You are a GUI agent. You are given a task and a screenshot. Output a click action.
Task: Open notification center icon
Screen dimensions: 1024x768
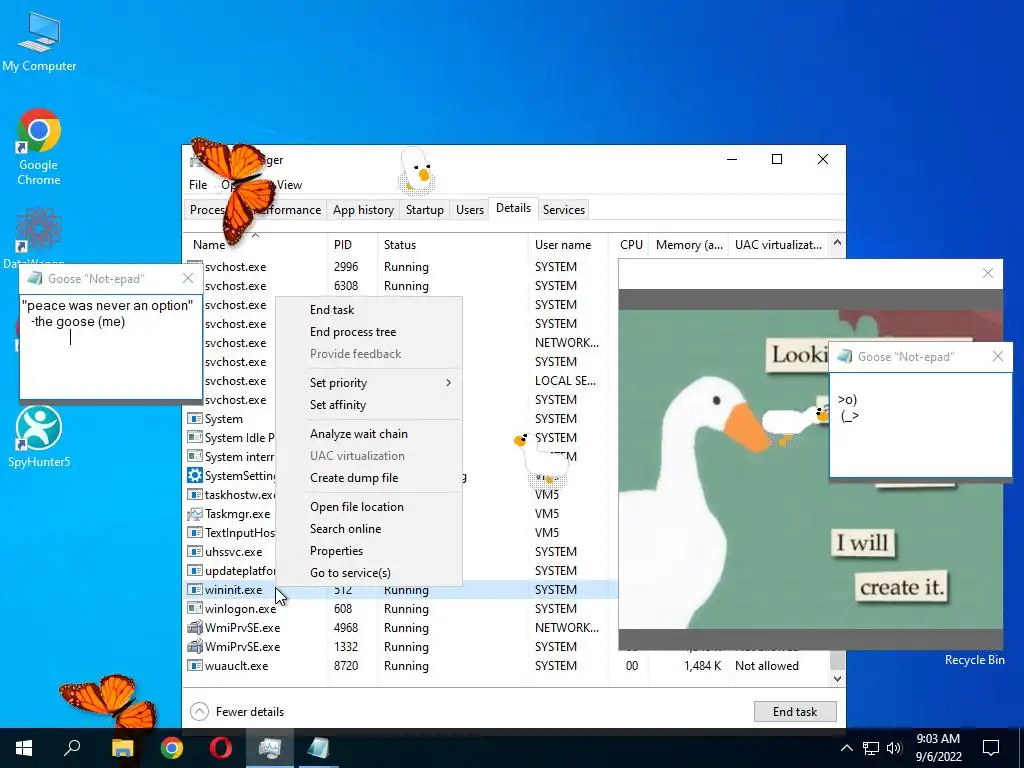(991, 748)
